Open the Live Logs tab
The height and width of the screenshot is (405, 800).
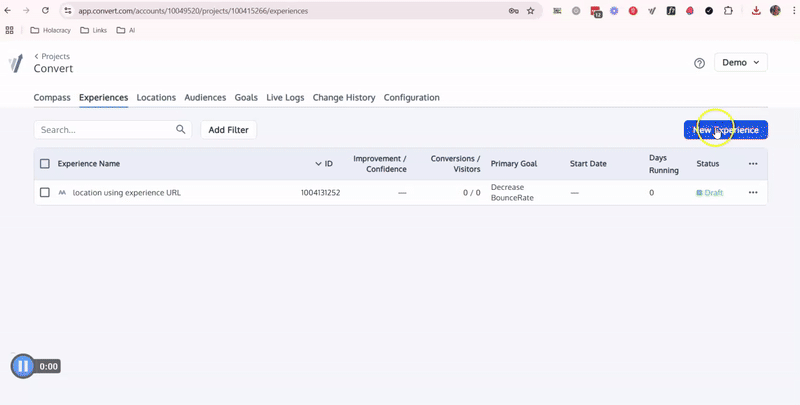(x=285, y=98)
